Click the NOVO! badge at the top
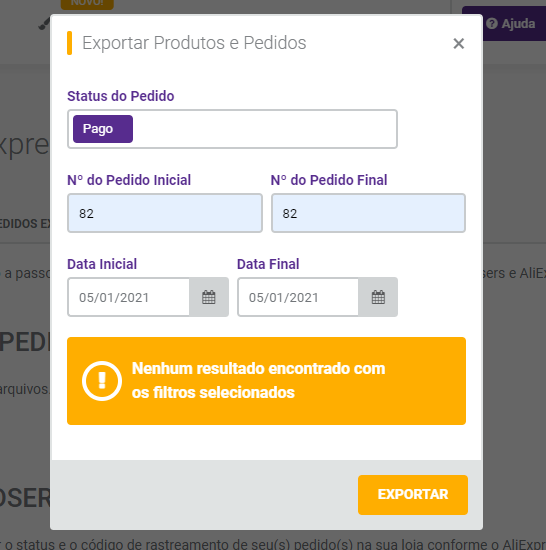546x550 pixels. (87, 4)
